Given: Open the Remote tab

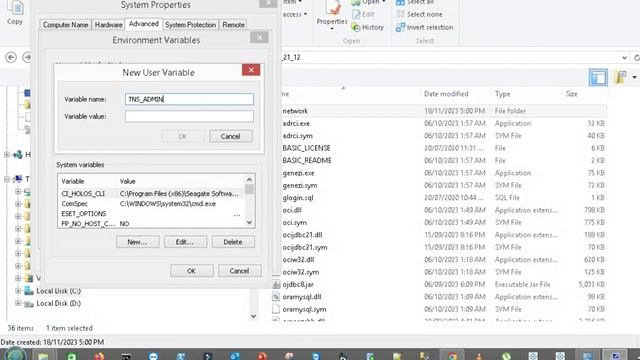Looking at the screenshot, I should (x=233, y=24).
